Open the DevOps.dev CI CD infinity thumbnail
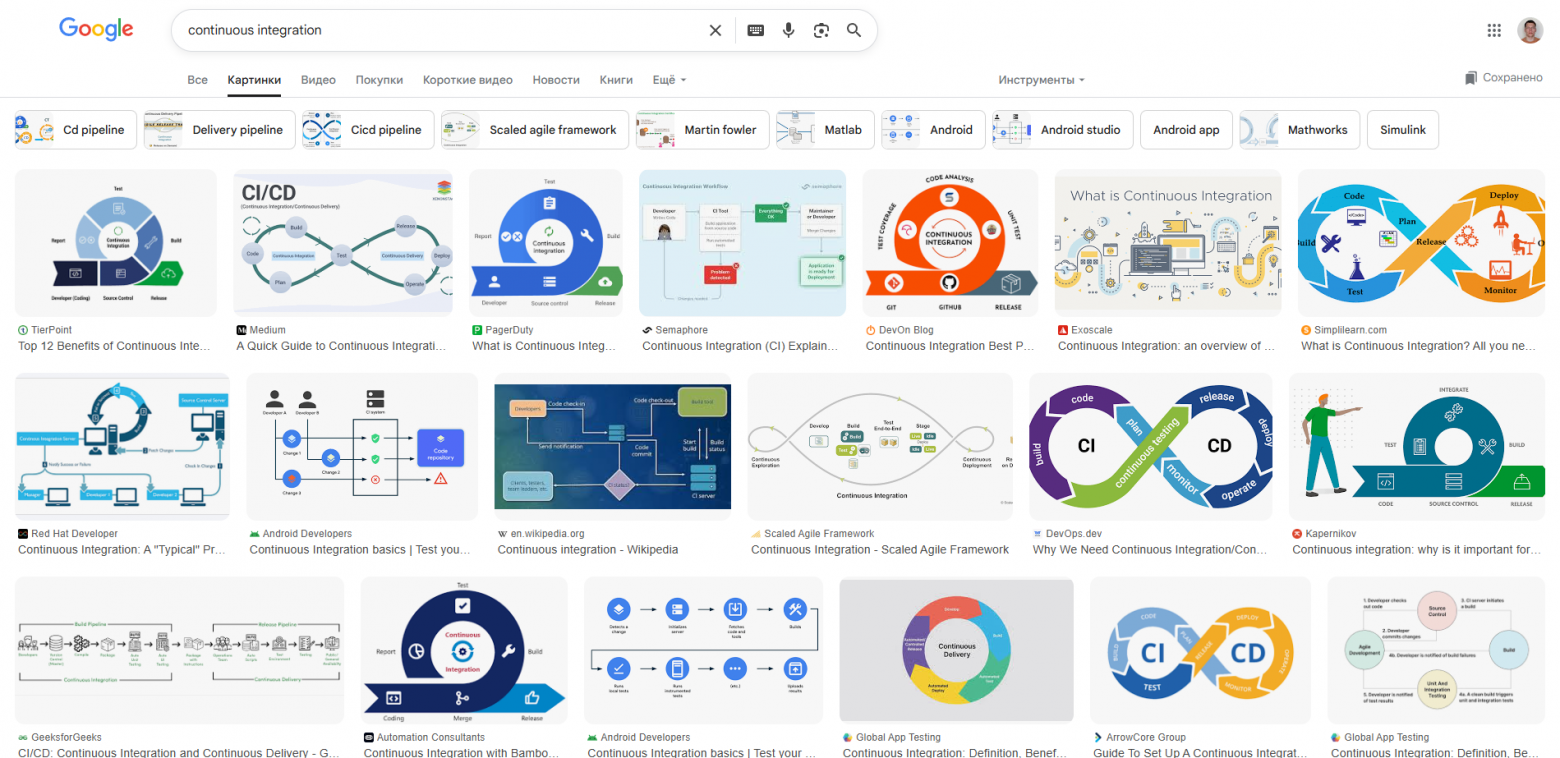The image size is (1560, 758). point(1150,446)
